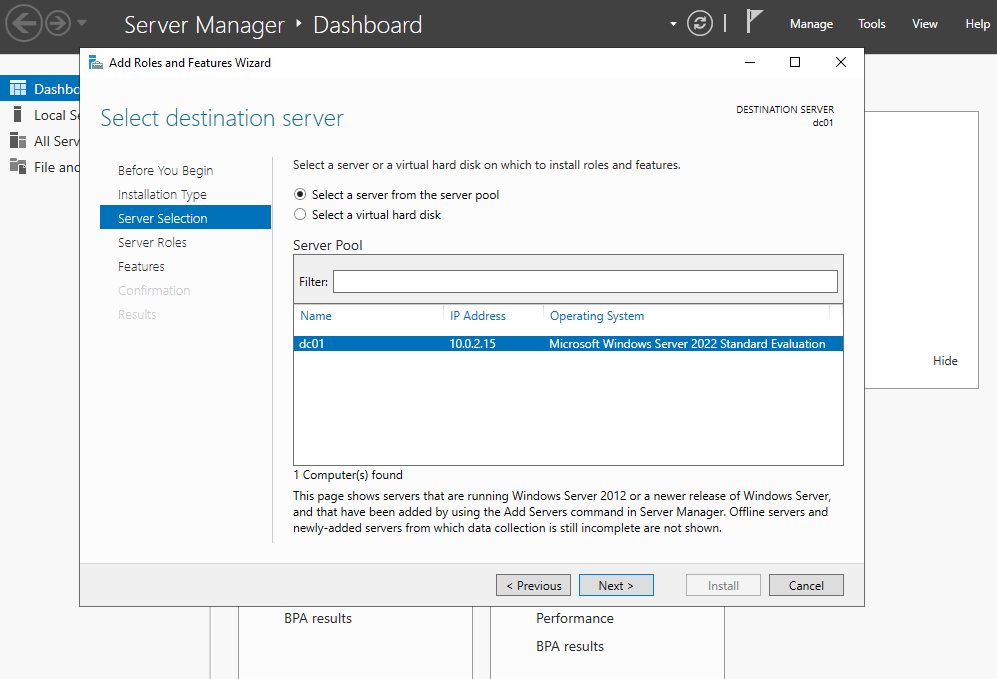Screen dimensions: 997x679
Task: Choose Select a virtual hard disk
Action: pyautogui.click(x=300, y=215)
